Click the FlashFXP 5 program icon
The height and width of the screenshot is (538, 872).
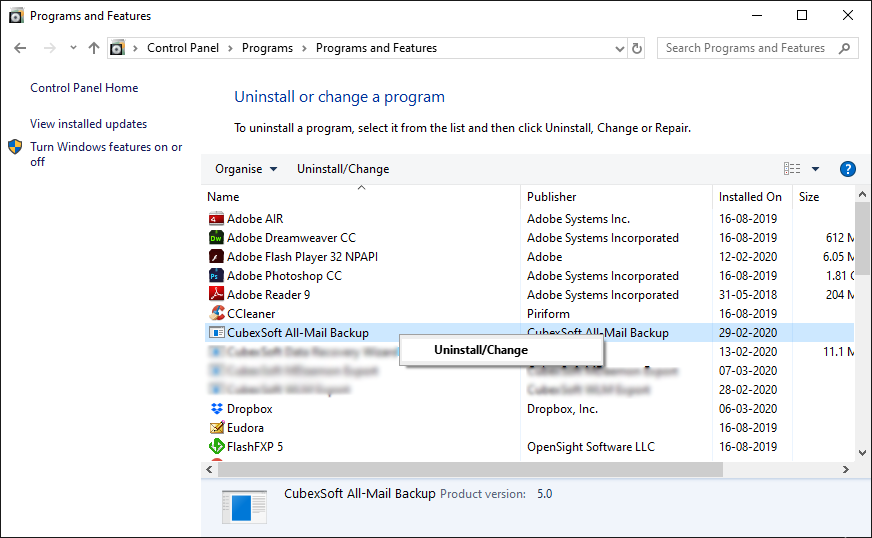click(216, 447)
